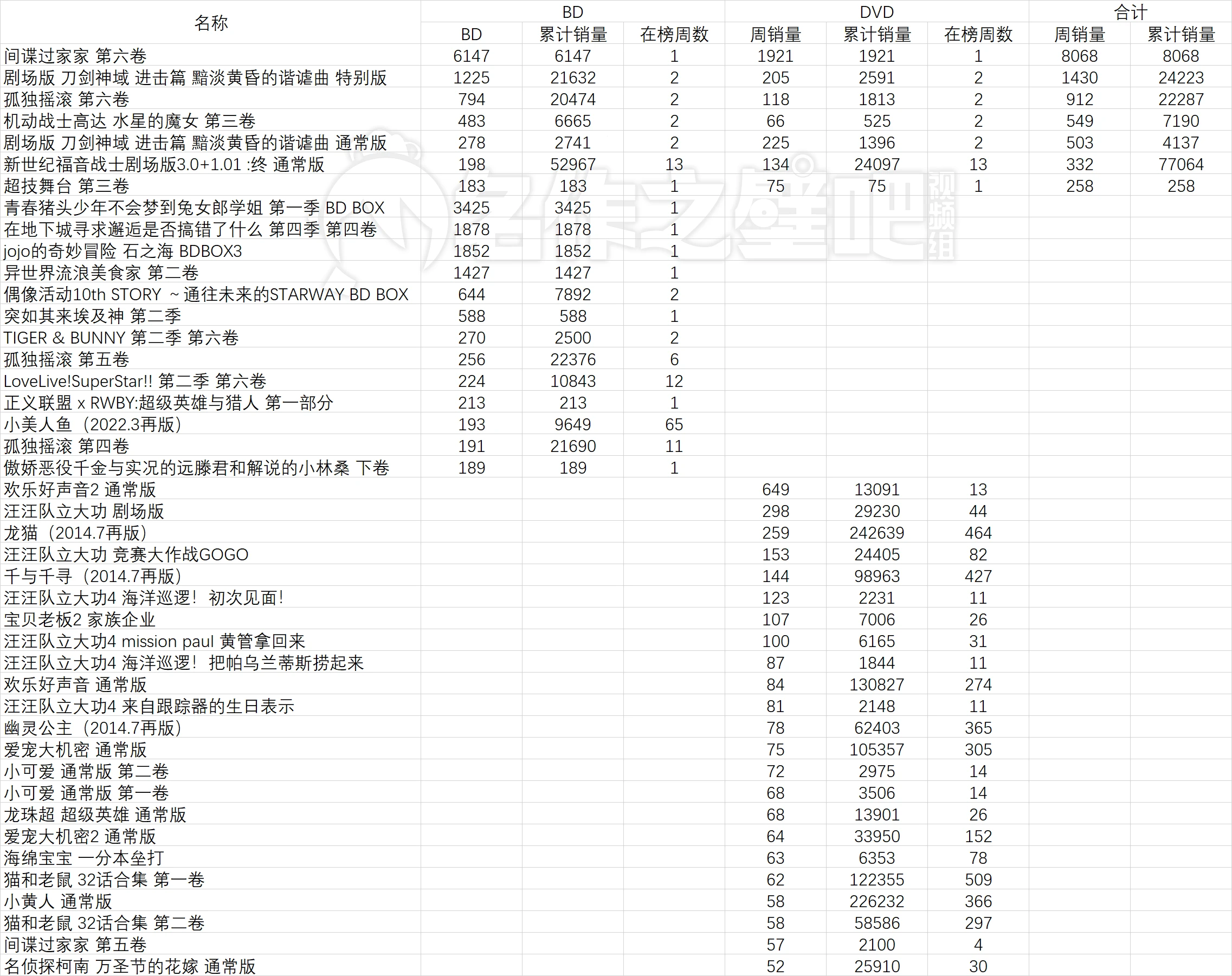The width and height of the screenshot is (1232, 976).
Task: Click the total cumulative value 77064
Action: (x=1181, y=165)
